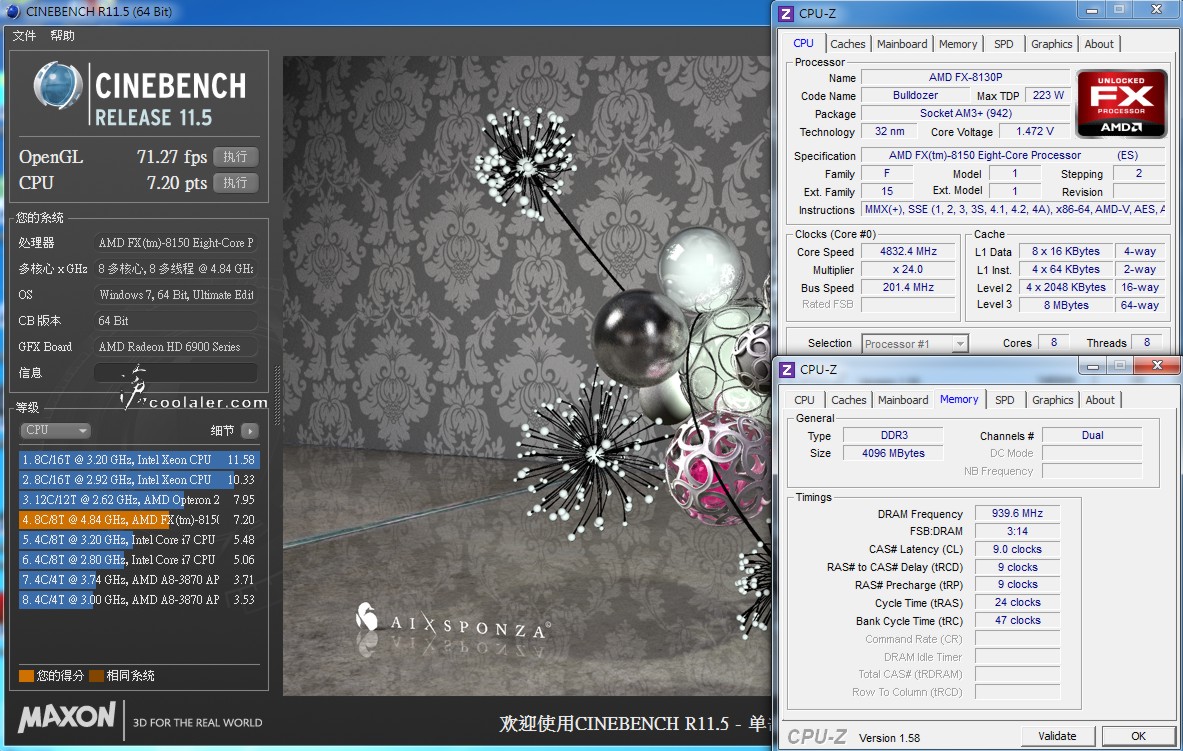The image size is (1183, 751).
Task: Switch to Graphics tab in lower CPU-Z
Action: point(1052,400)
